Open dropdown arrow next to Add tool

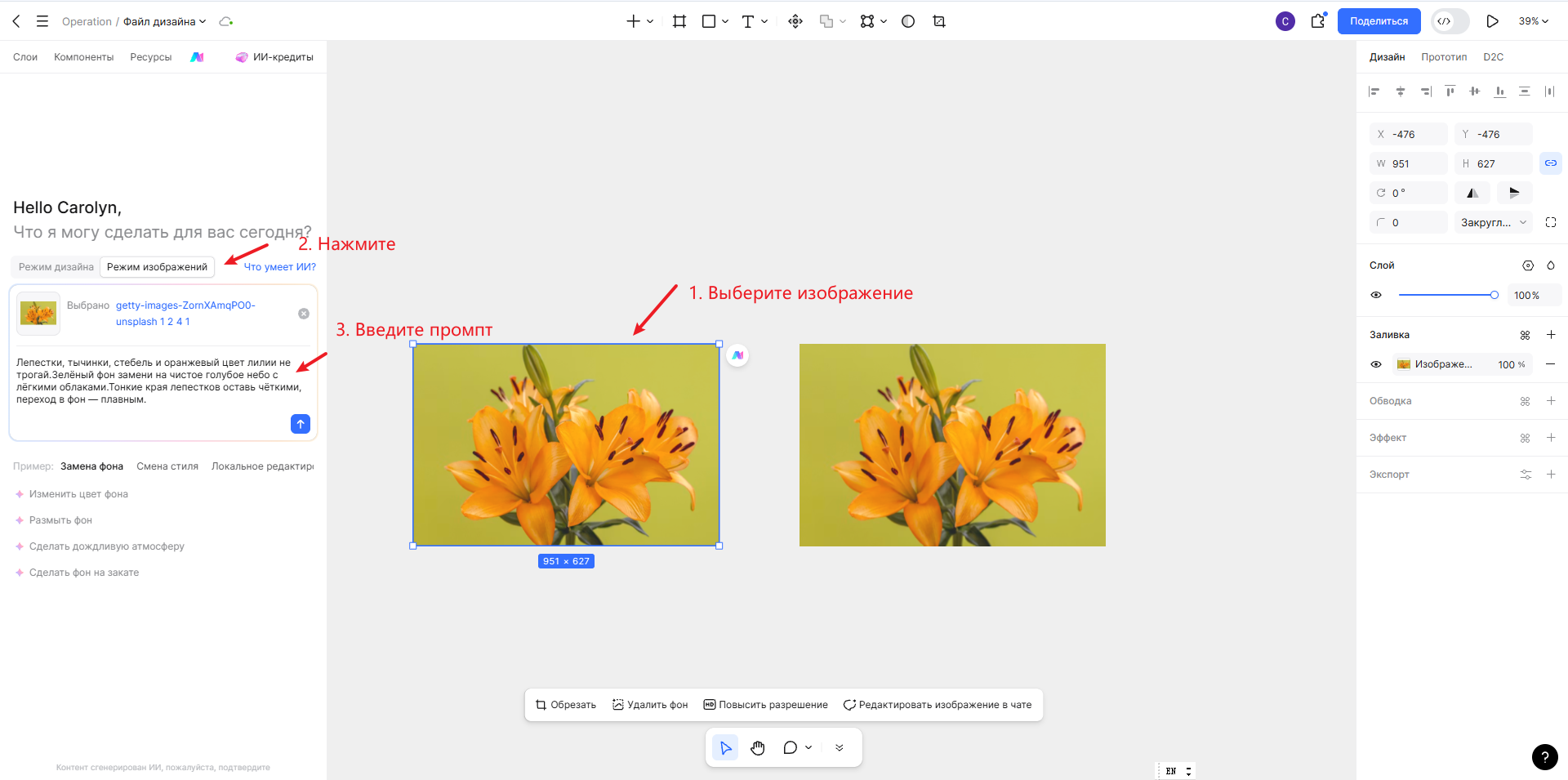650,21
